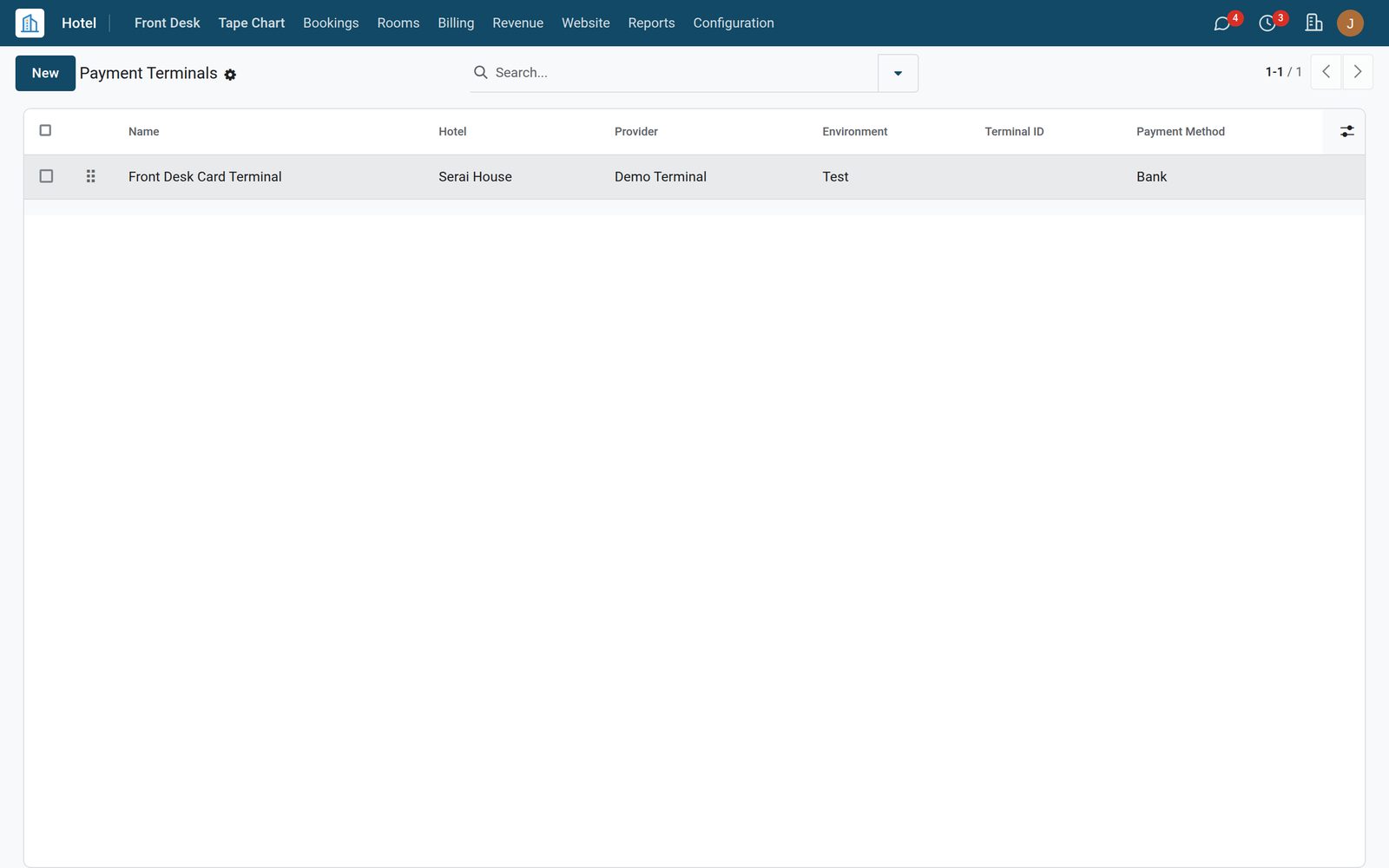Screen dimensions: 1389x868
Task: Open the Configuration menu
Action: click(x=734, y=23)
